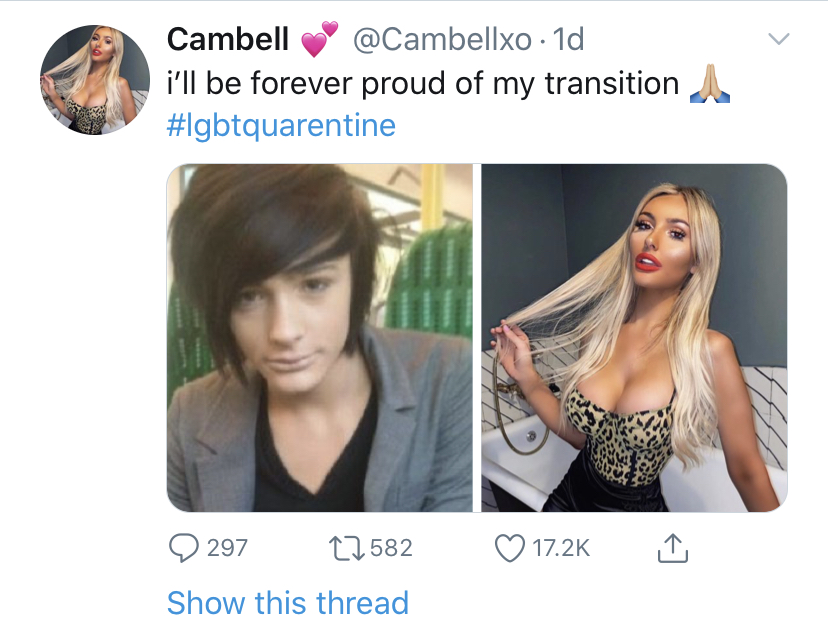Image resolution: width=828 pixels, height=641 pixels.
Task: Click the tweet text about transition
Action: click(x=423, y=84)
